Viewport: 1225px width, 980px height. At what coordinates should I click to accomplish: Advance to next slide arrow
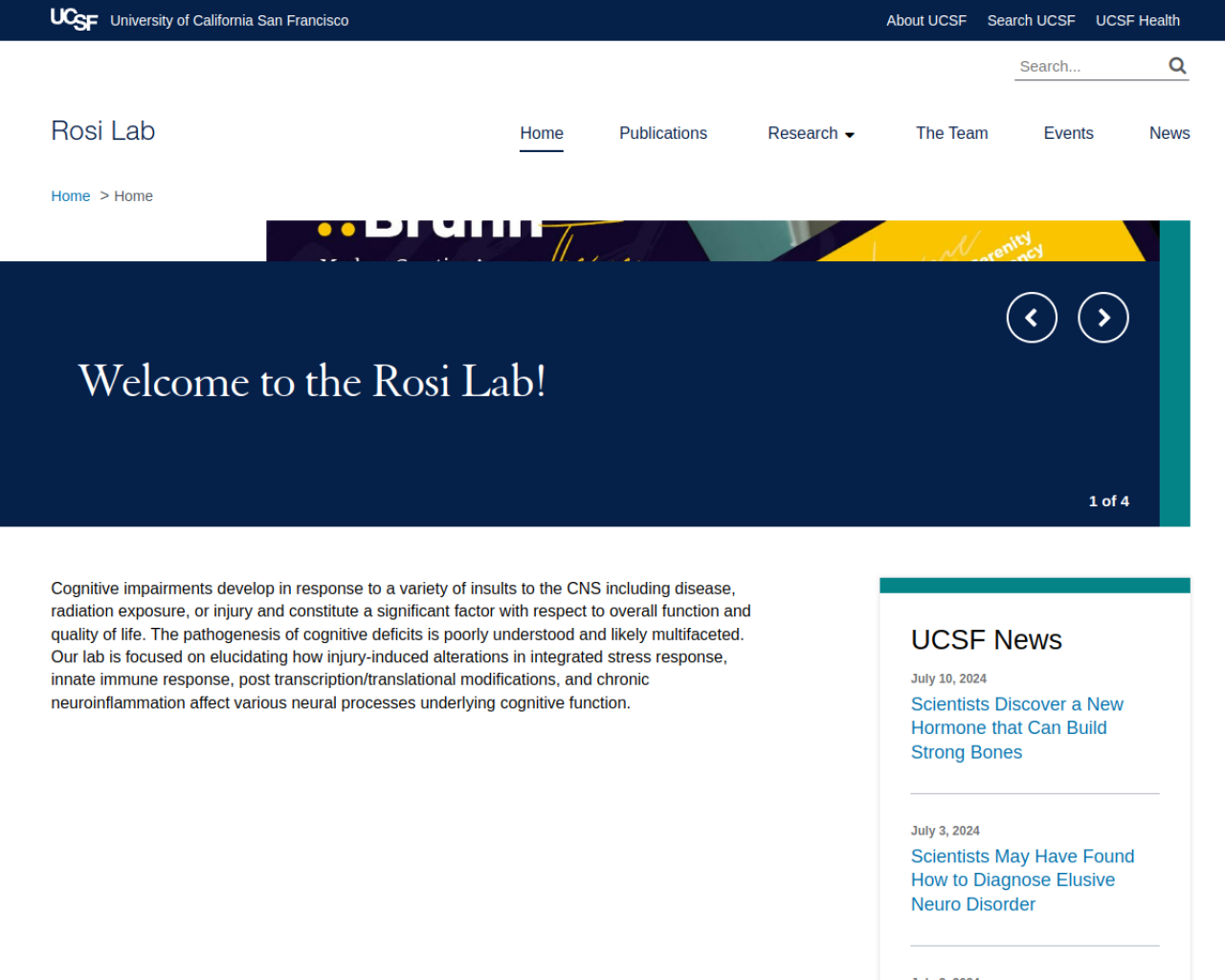coord(1103,318)
